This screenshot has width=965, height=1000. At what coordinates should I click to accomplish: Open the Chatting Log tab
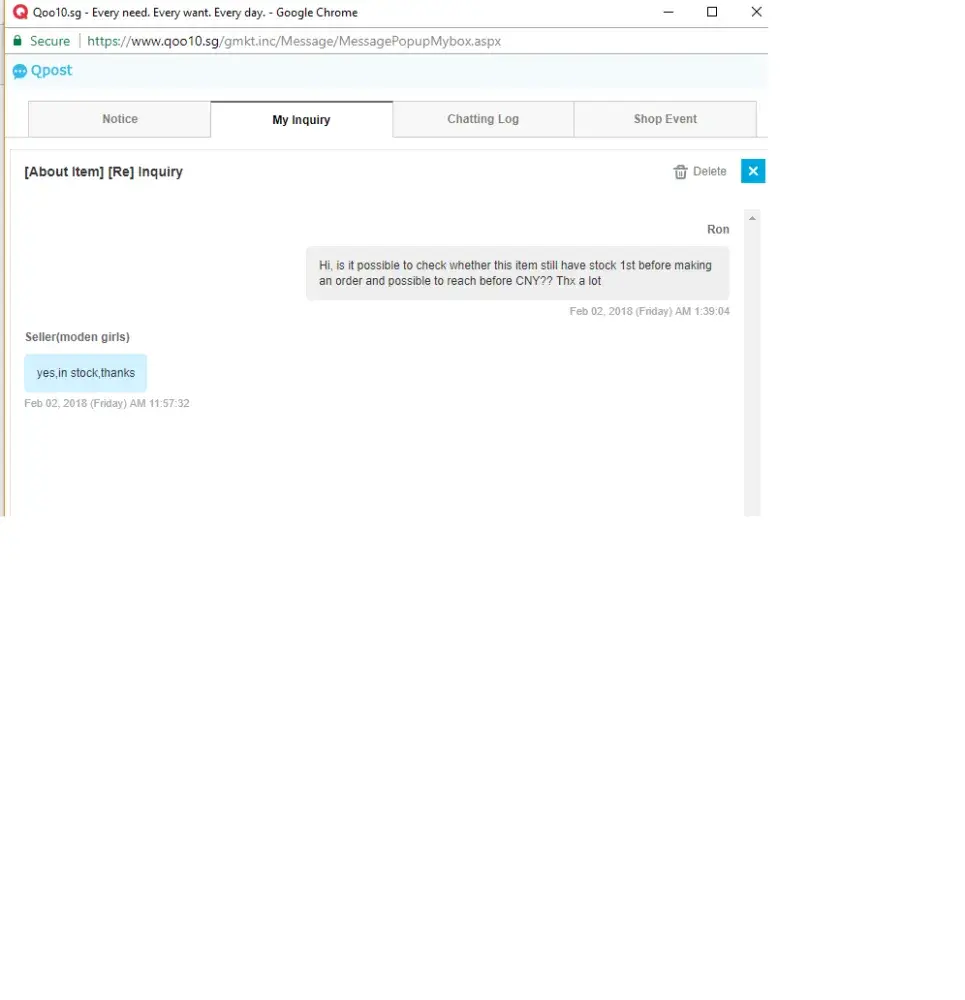point(483,119)
